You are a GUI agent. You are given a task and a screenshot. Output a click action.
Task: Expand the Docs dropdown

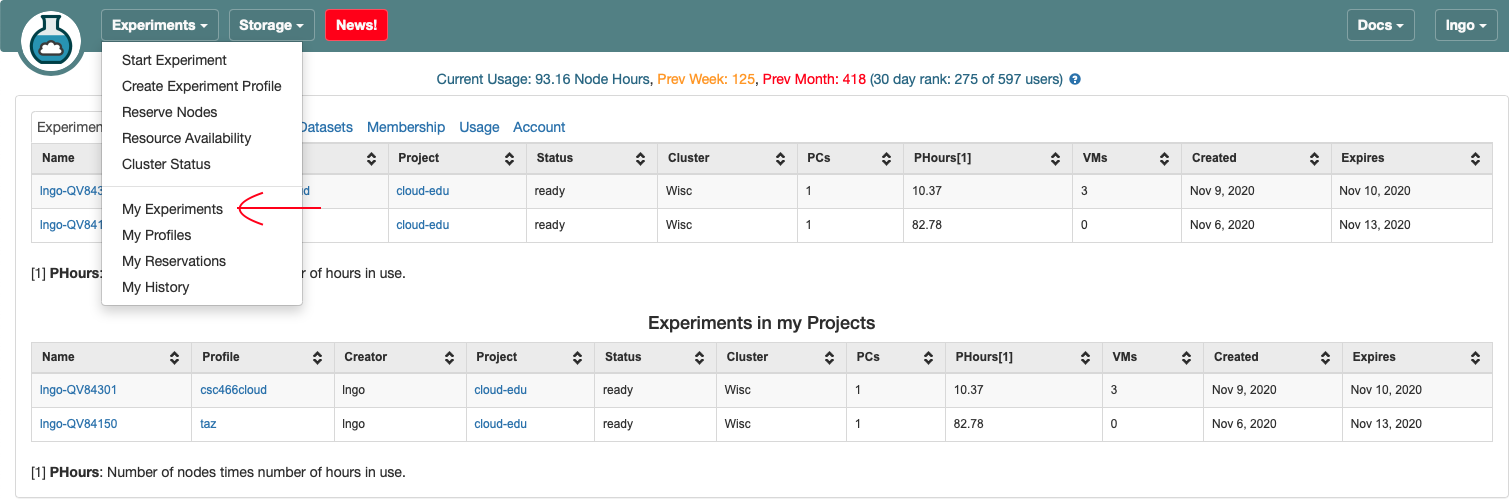coord(1380,25)
